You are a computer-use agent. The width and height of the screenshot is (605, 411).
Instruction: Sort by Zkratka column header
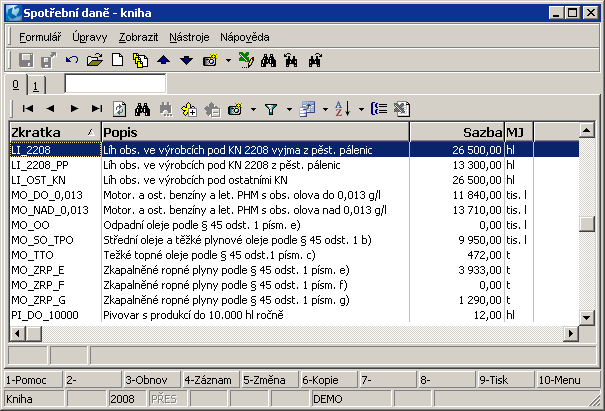pos(55,132)
